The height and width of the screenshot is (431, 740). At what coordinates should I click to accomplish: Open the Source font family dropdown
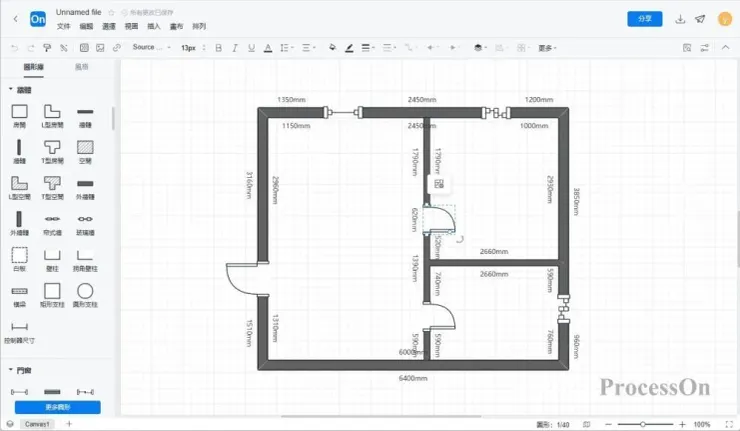tap(151, 47)
